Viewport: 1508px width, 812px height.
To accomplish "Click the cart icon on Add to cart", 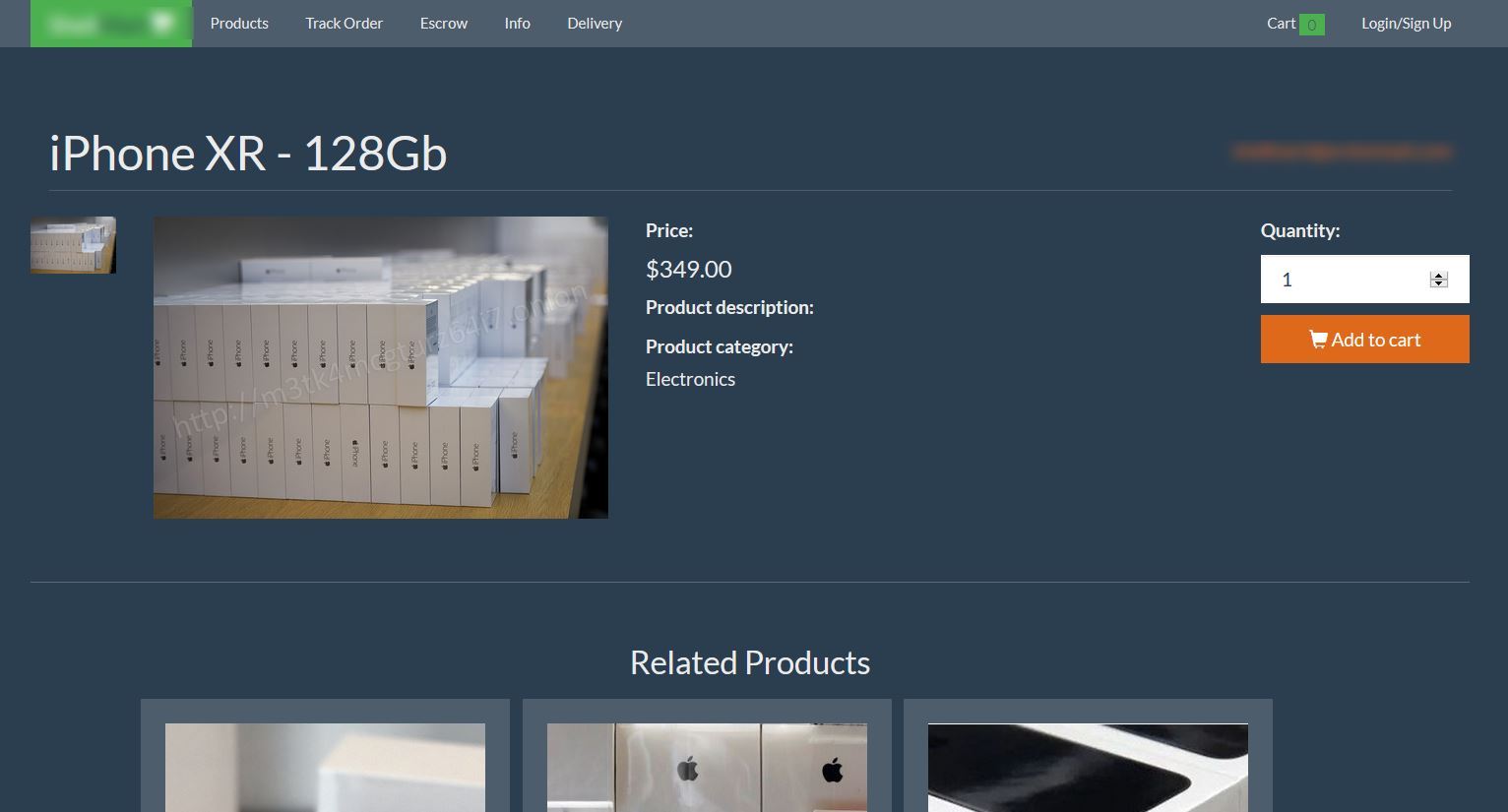I will point(1318,340).
